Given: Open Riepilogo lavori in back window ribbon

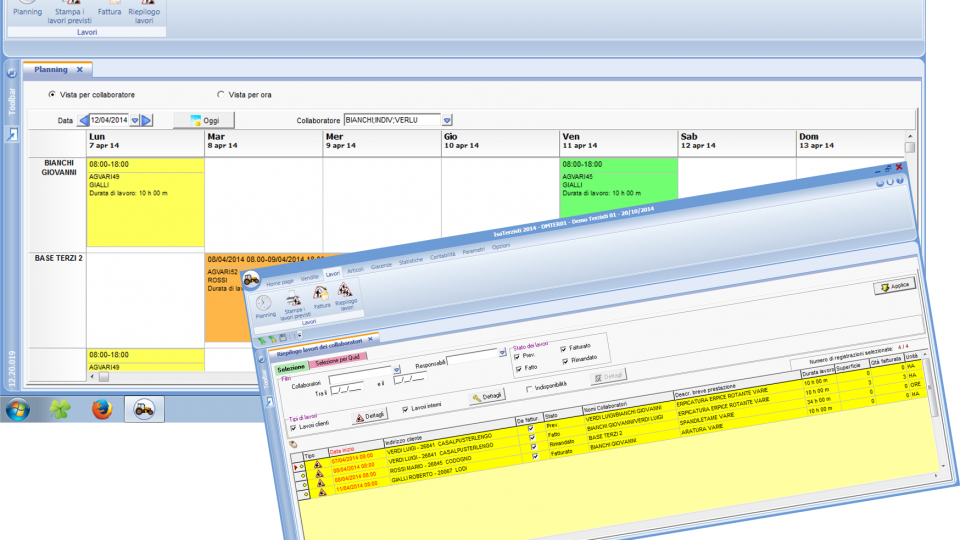Looking at the screenshot, I should coord(144,12).
